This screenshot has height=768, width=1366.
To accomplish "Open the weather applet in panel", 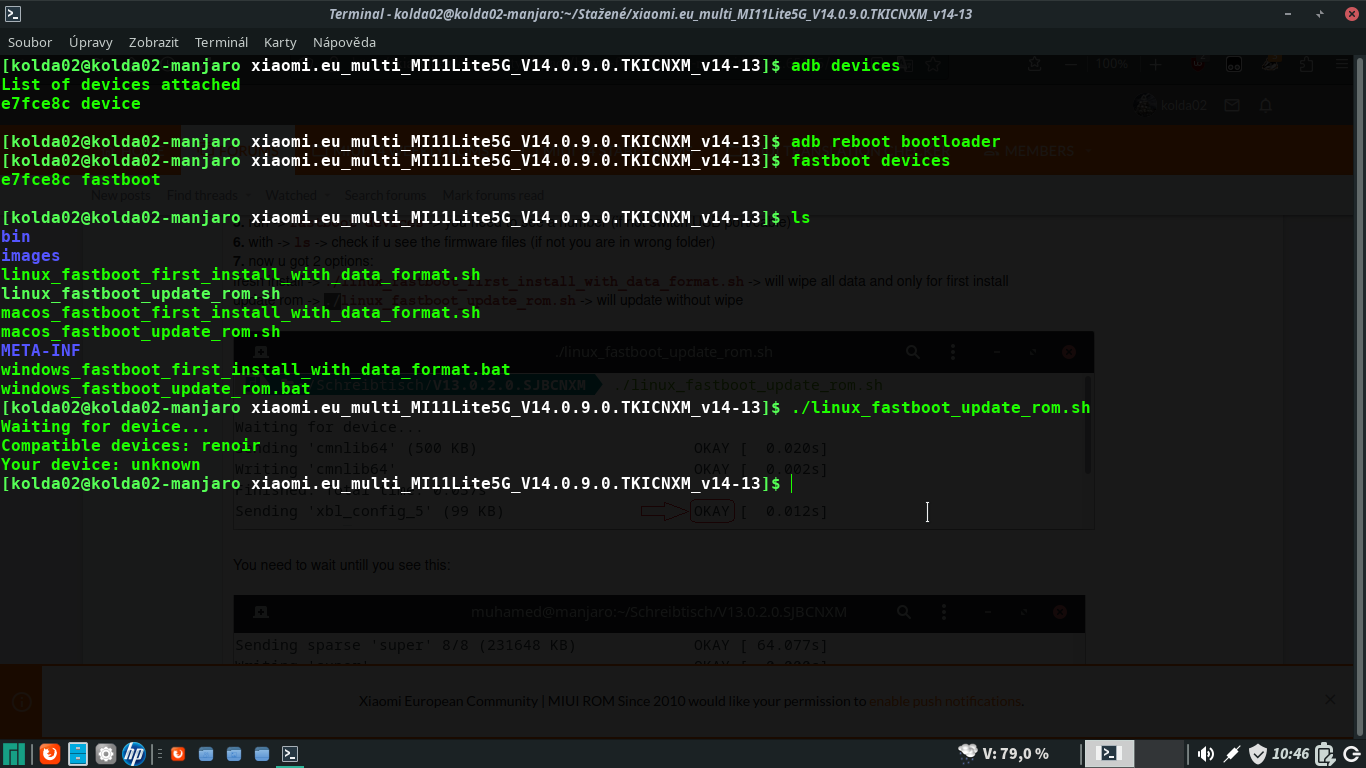I will pos(1004,754).
